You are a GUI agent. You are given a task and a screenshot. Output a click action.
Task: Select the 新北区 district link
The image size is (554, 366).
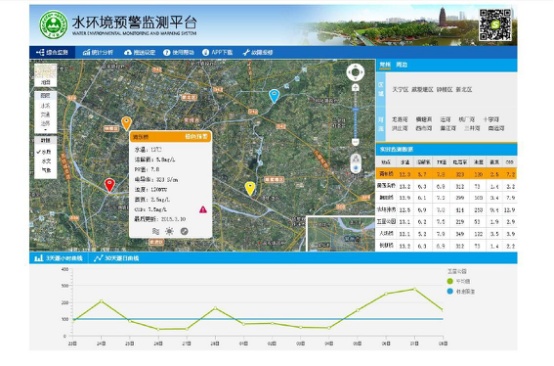[464, 89]
